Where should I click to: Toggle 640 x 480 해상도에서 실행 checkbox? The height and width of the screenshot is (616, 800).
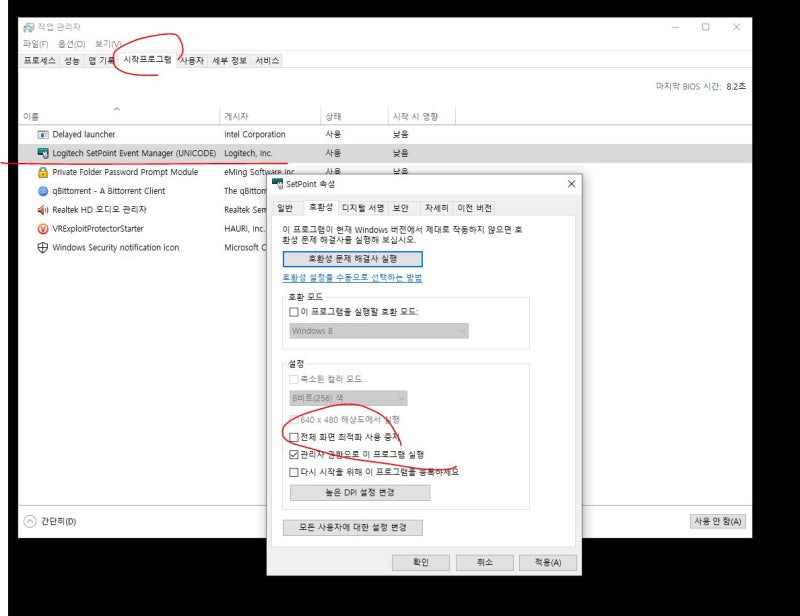click(294, 420)
